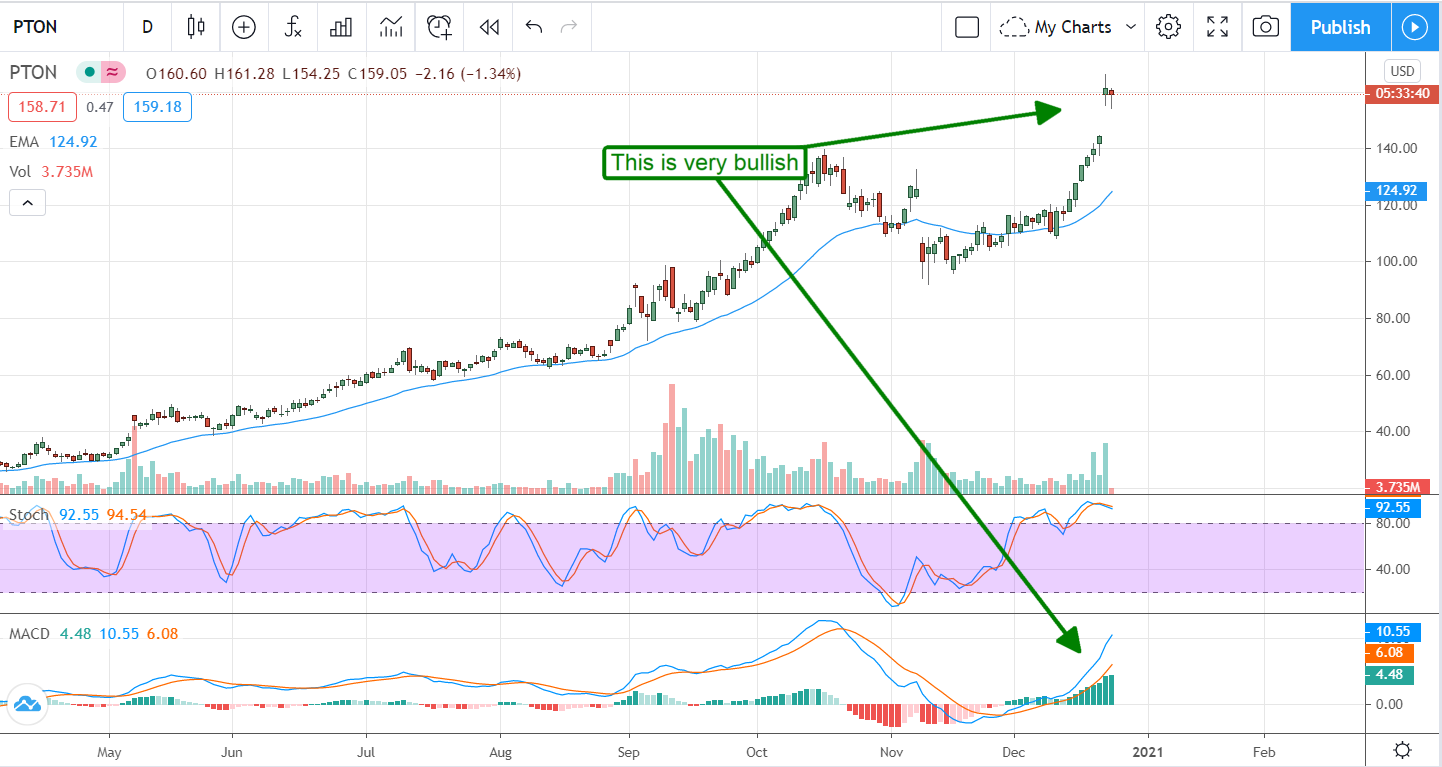
Task: Open the financials bar chart icon
Action: [x=341, y=27]
